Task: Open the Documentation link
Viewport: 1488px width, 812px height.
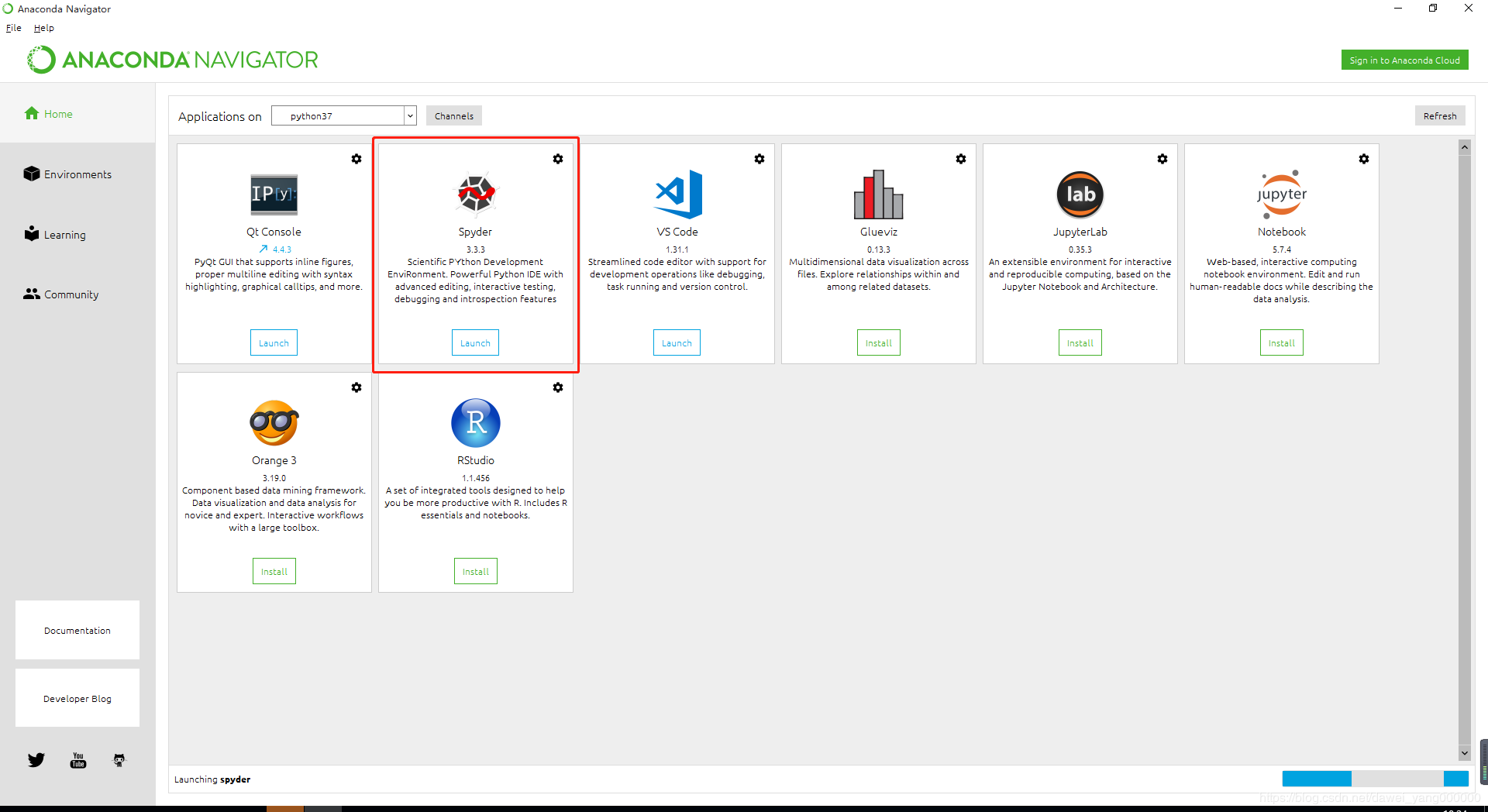Action: (77, 630)
